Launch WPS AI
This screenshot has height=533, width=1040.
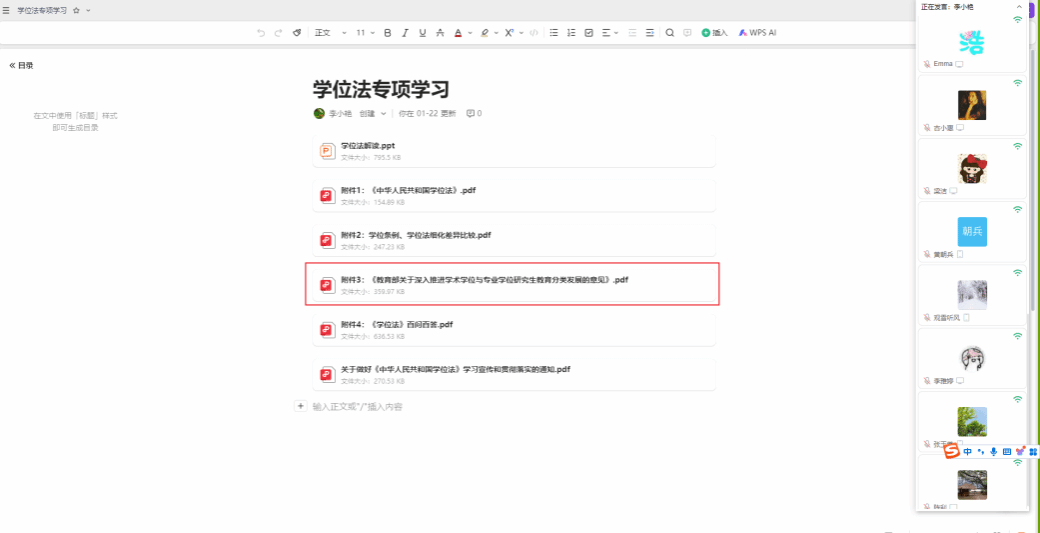point(757,33)
